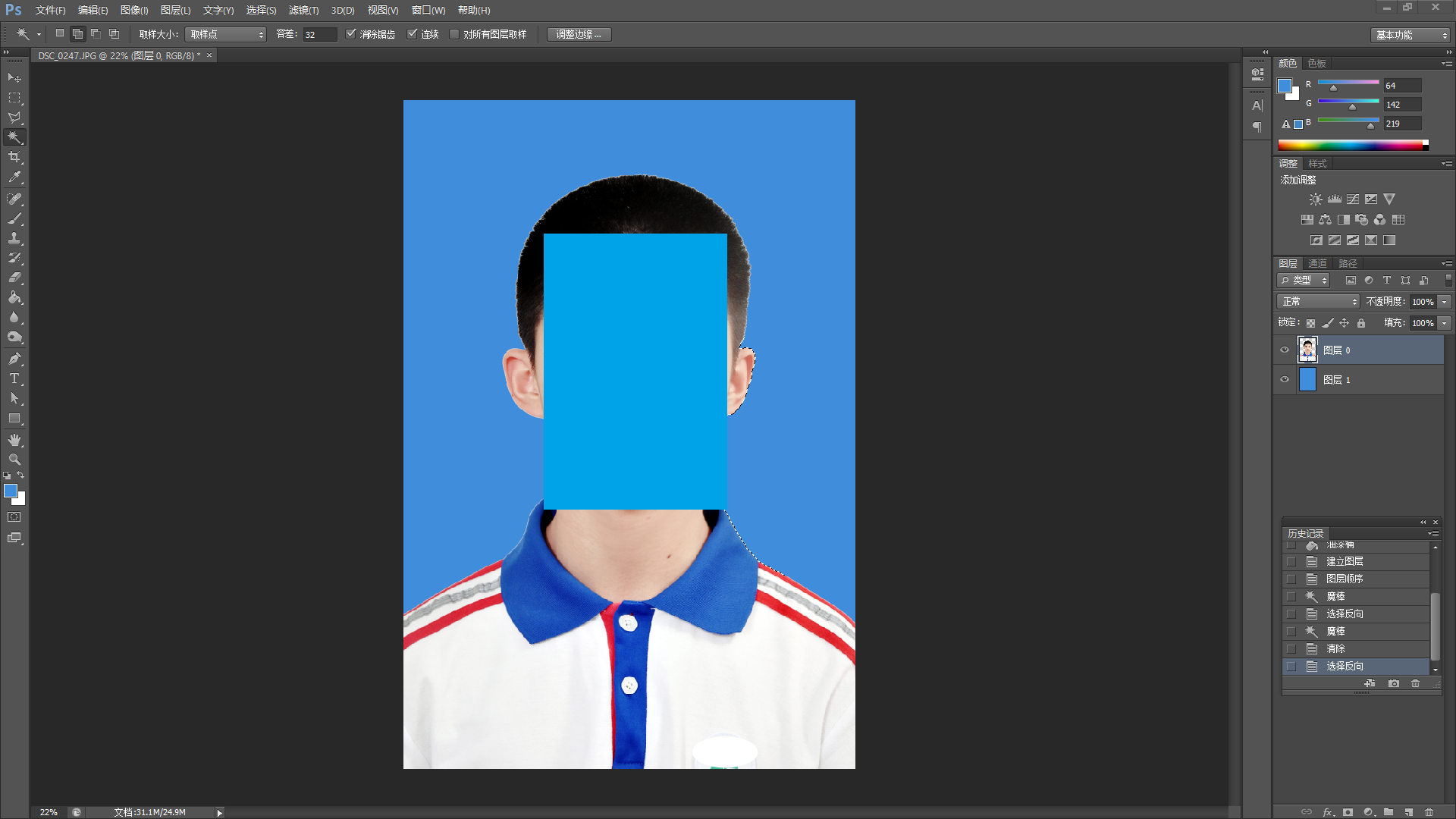The width and height of the screenshot is (1456, 819).
Task: Toggle history brush source for 清除
Action: pos(1291,649)
